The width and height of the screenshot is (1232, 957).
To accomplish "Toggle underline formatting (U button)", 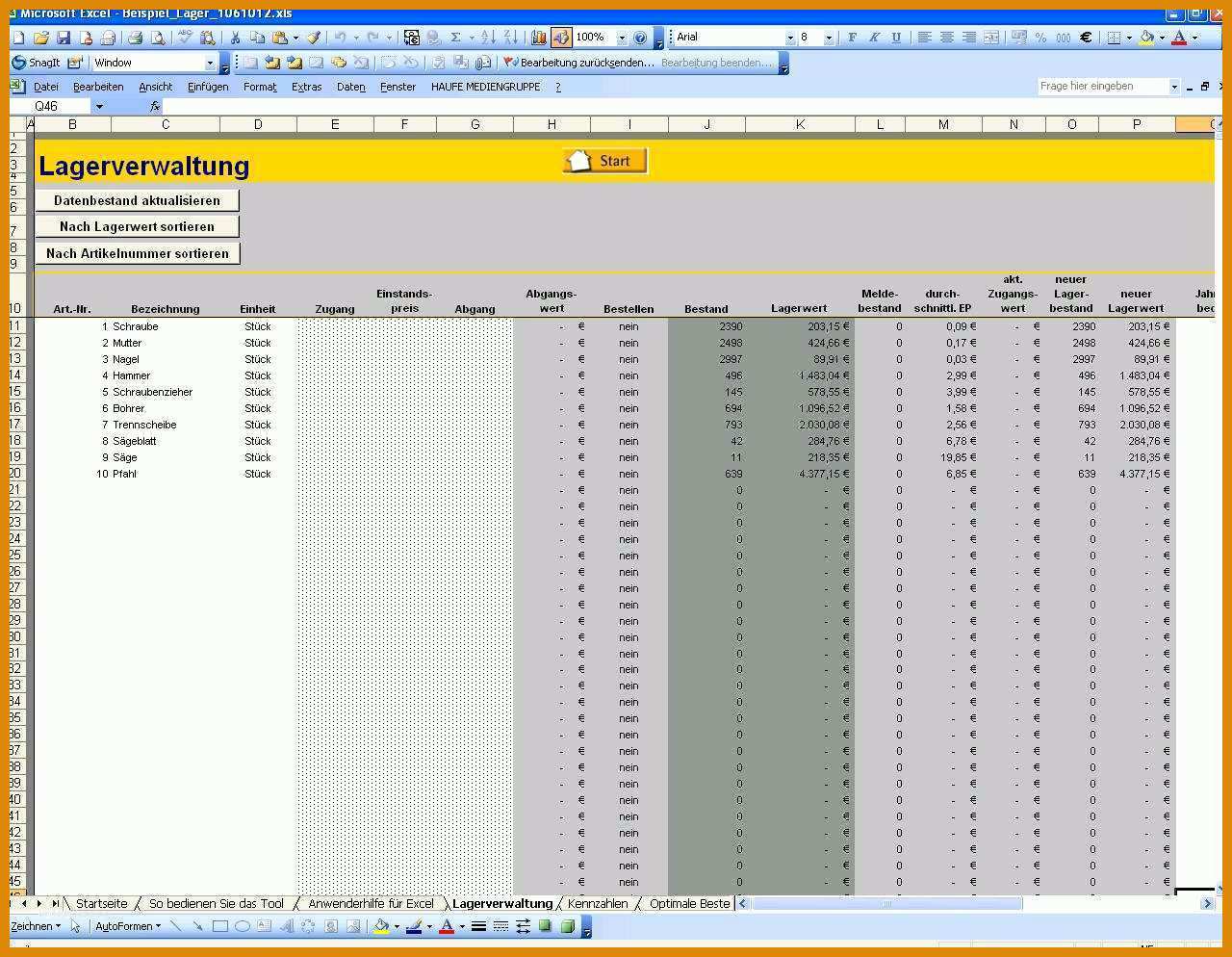I will click(896, 38).
